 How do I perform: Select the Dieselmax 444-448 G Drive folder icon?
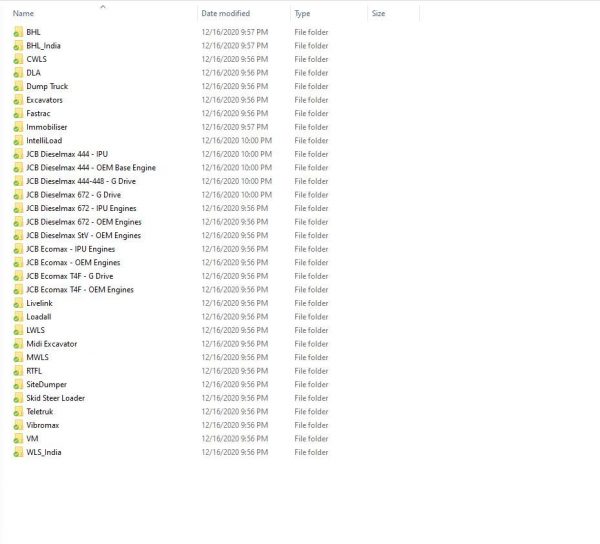tap(18, 181)
